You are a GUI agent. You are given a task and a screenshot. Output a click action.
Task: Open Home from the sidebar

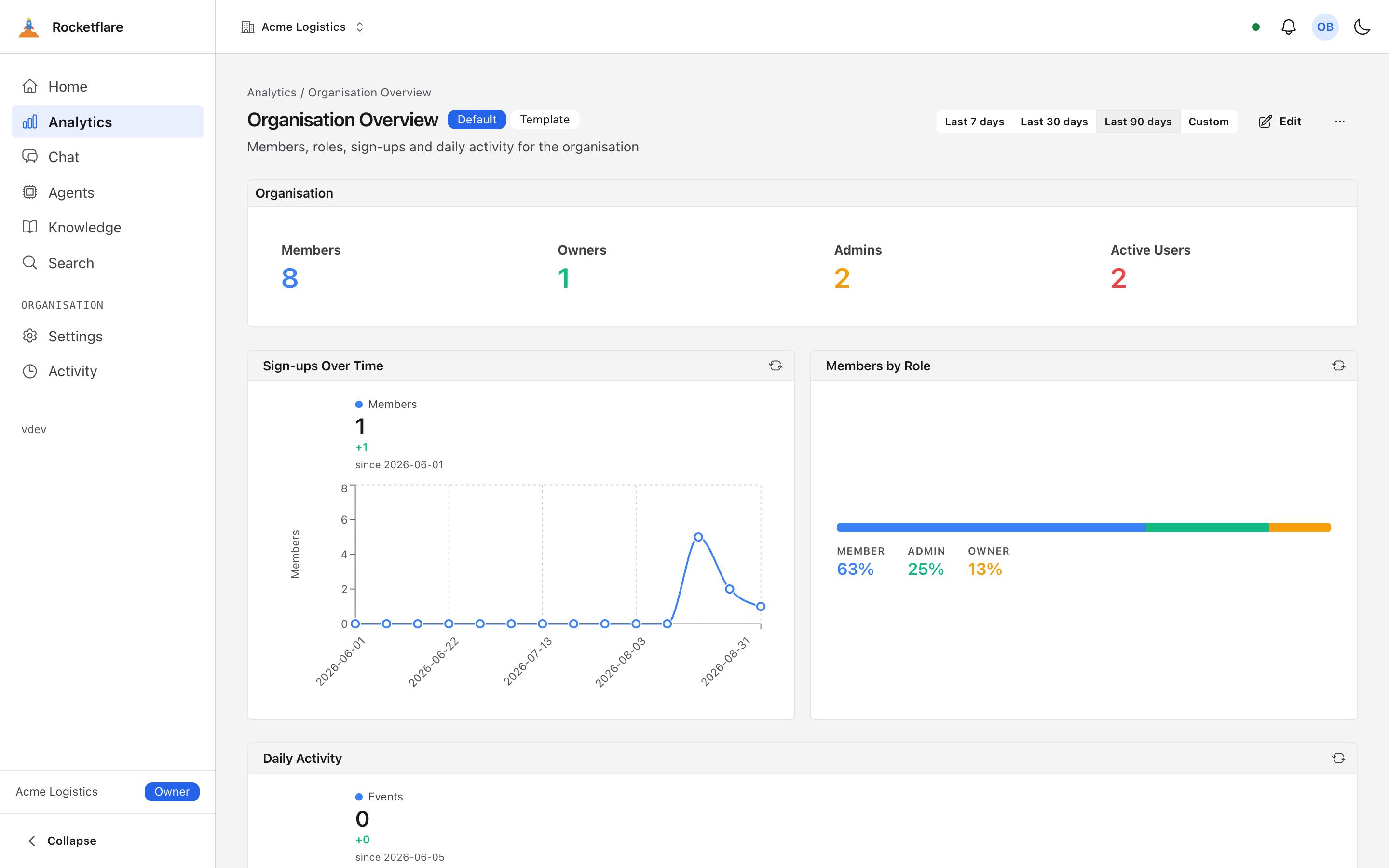108,87
